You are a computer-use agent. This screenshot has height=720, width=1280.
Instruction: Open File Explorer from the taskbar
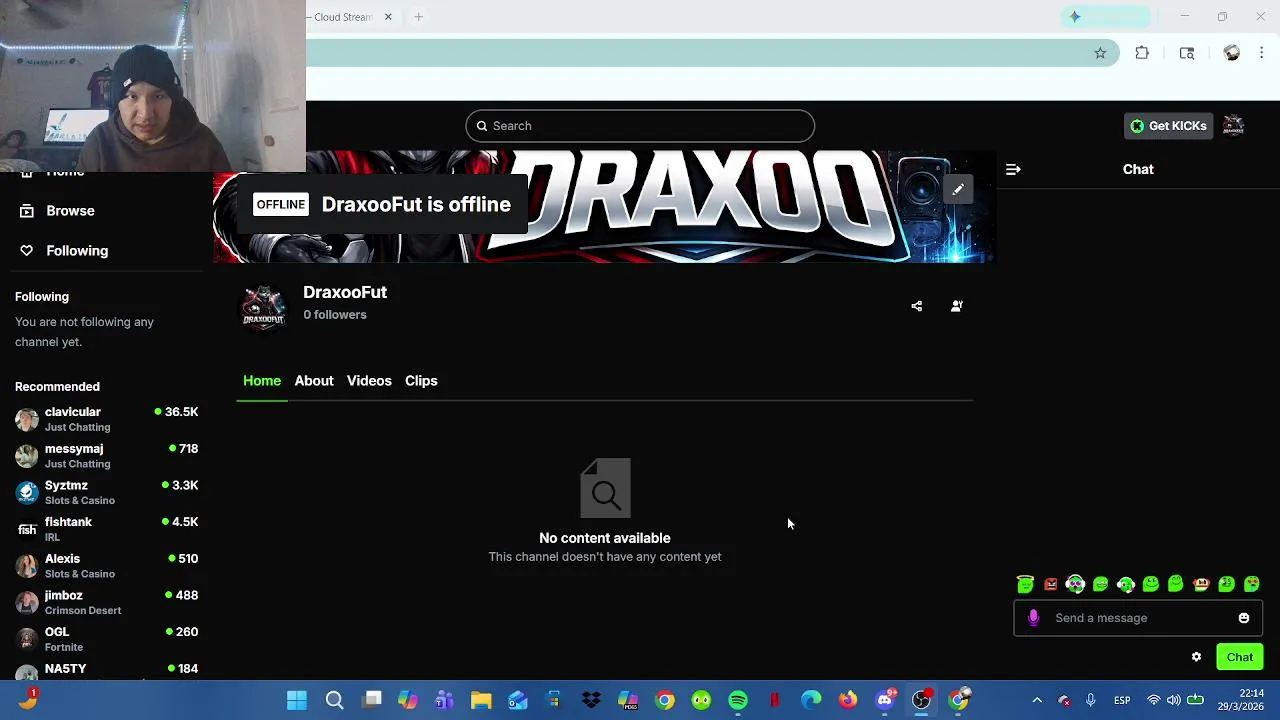click(481, 700)
